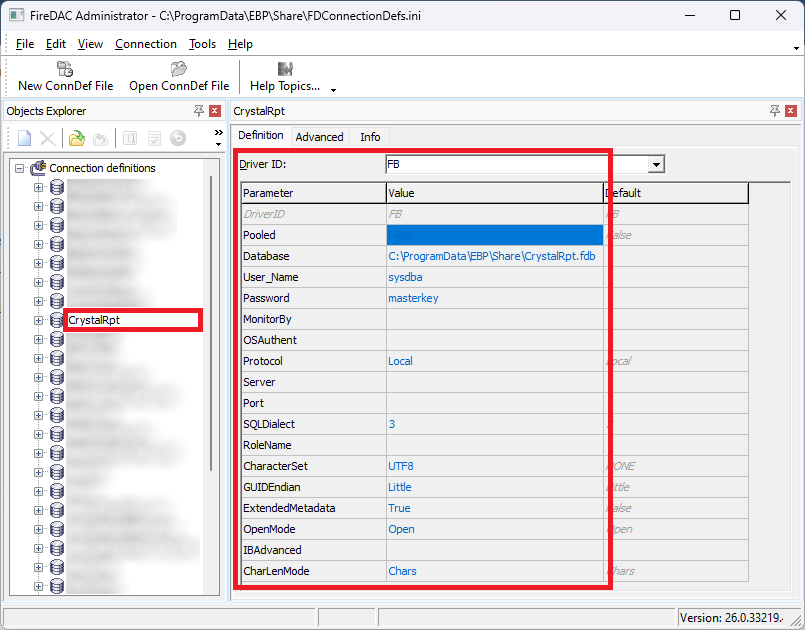Click the Open ConnDef File toolbar icon
805x630 pixels.
(x=179, y=69)
